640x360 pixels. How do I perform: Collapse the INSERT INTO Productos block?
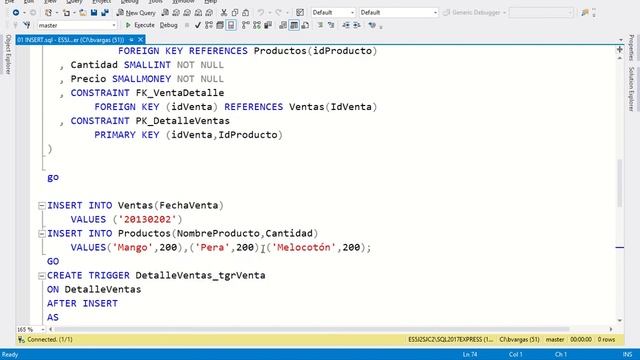[42, 234]
